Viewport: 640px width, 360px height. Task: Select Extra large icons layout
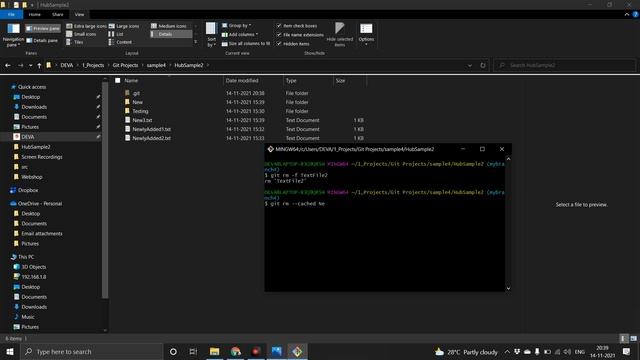click(x=86, y=26)
